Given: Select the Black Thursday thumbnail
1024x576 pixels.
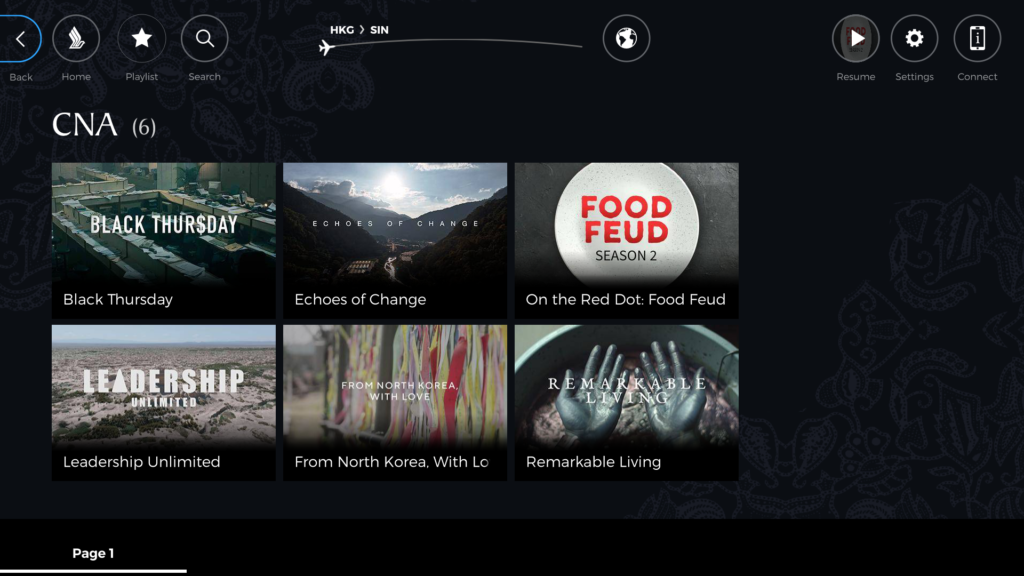Looking at the screenshot, I should 164,225.
